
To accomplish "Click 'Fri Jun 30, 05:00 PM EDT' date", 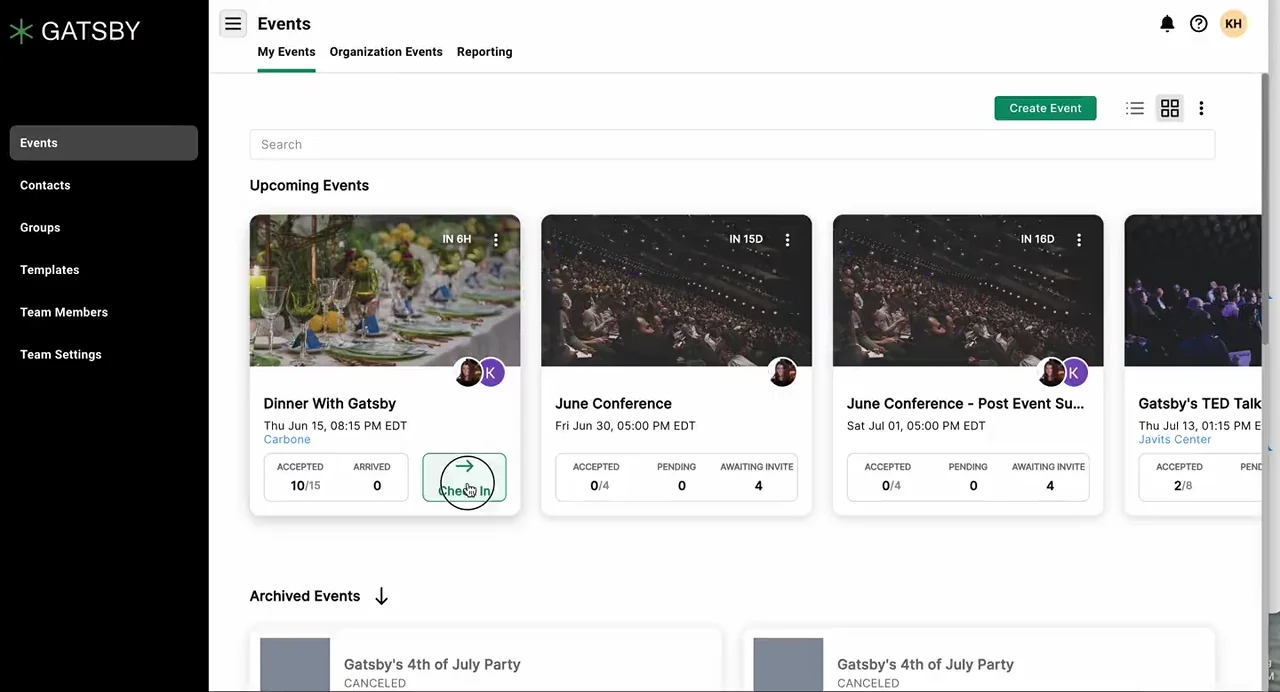I will point(625,425).
